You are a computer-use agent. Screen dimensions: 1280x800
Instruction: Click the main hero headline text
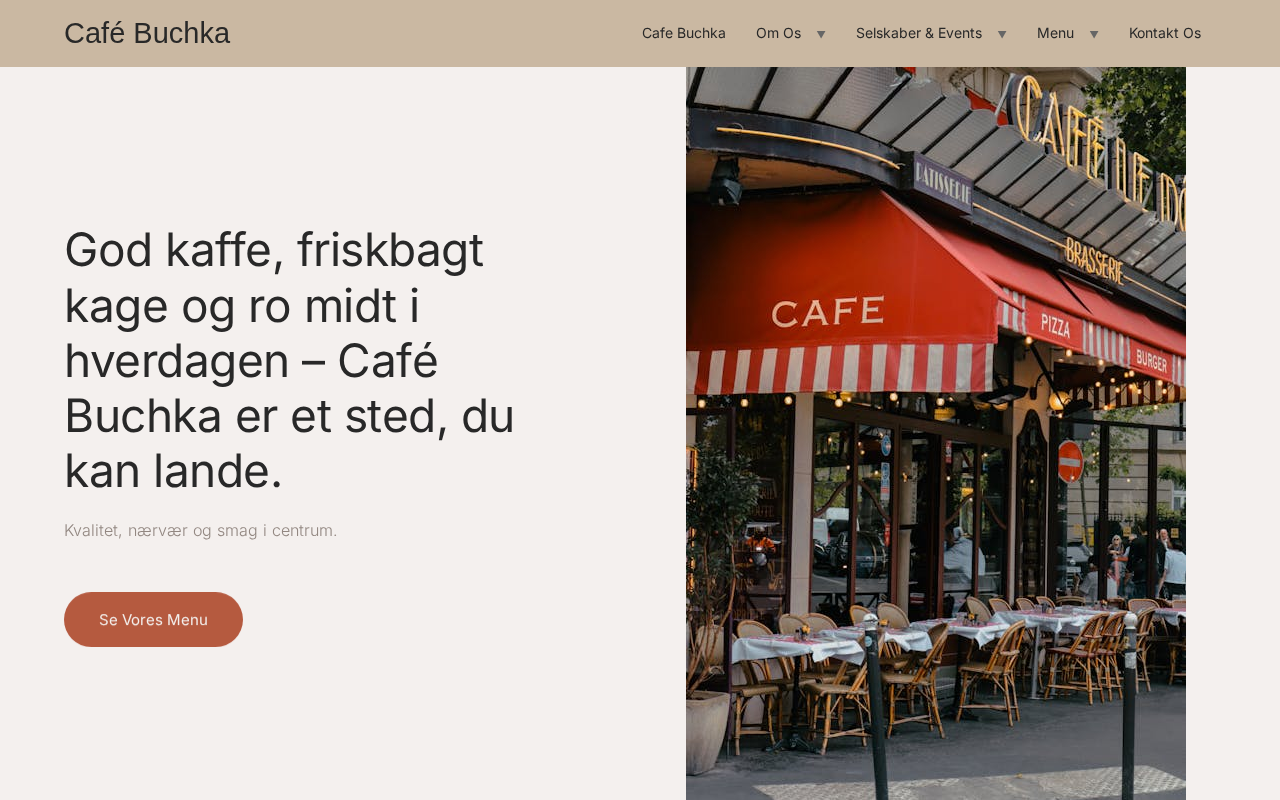[x=290, y=360]
